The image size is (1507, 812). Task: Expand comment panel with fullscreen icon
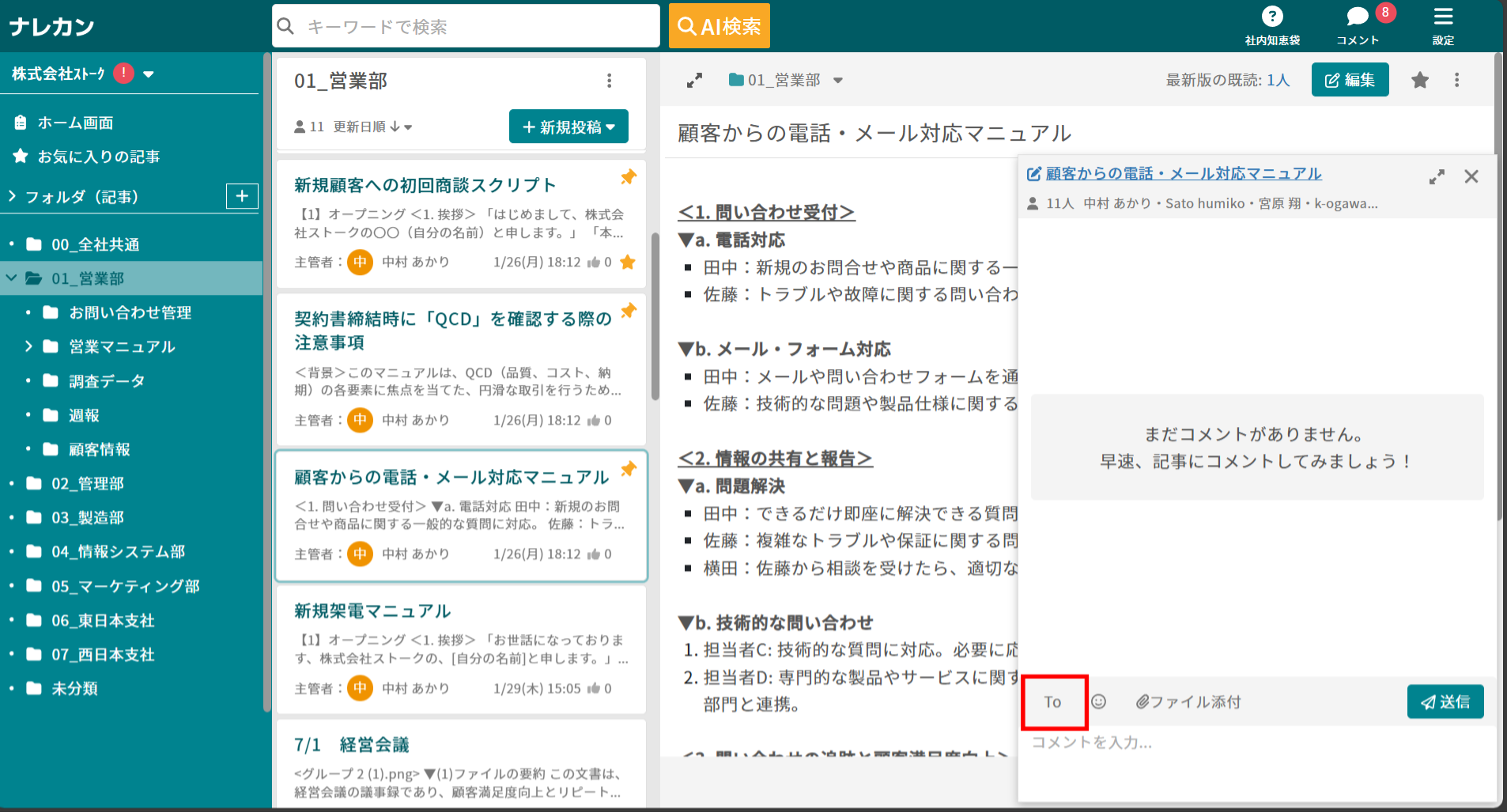(x=1437, y=176)
